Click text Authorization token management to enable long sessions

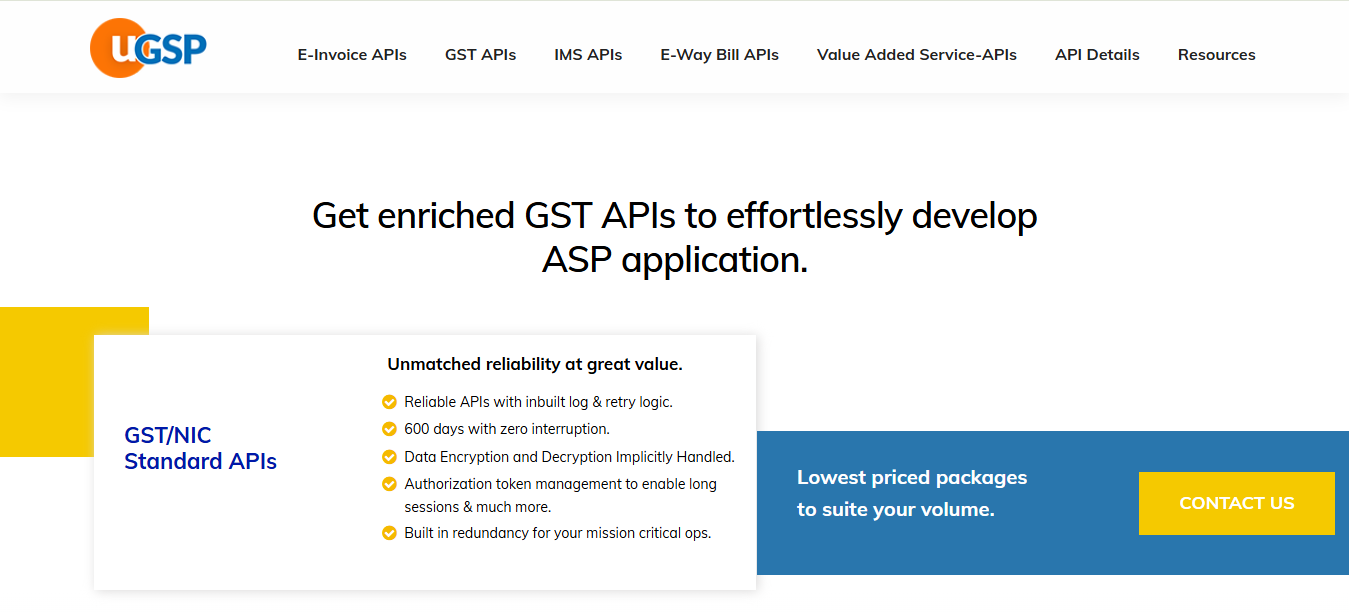point(560,495)
